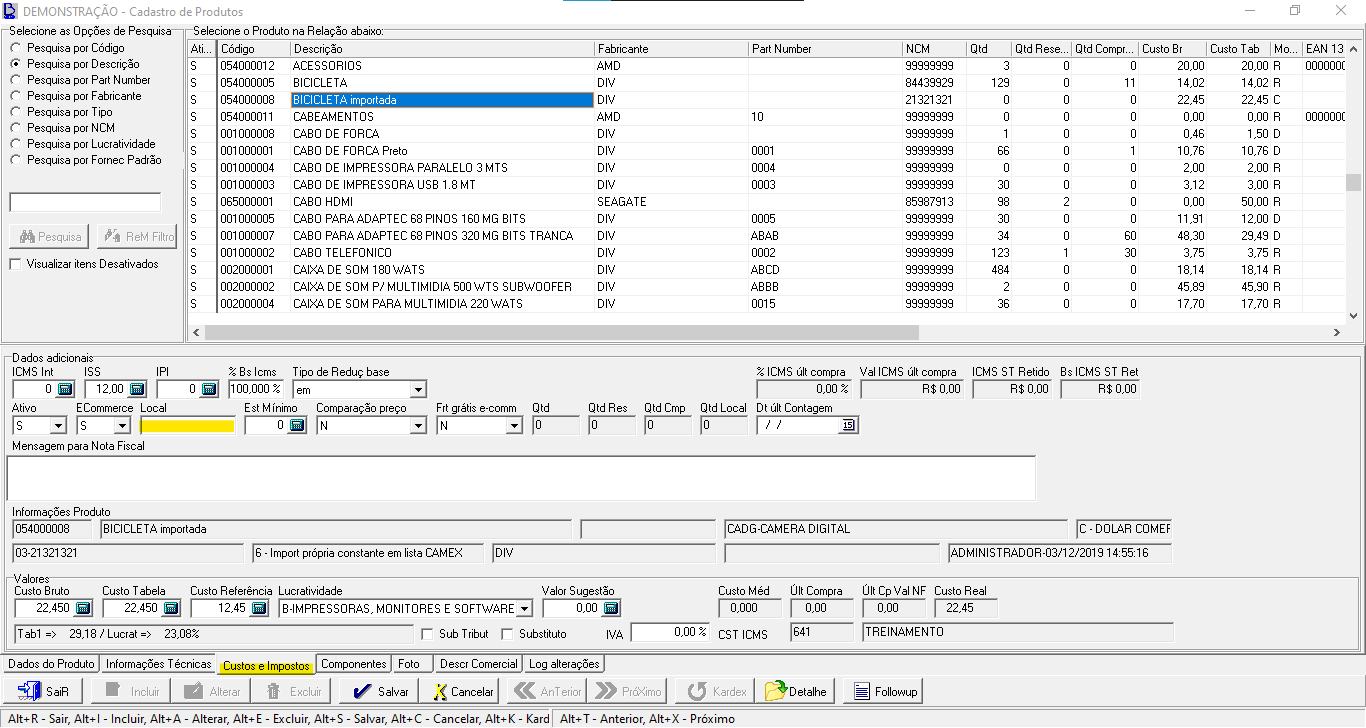This screenshot has width=1366, height=728.
Task: Click the Mensagem para Nota Fiscal text area
Action: 521,477
